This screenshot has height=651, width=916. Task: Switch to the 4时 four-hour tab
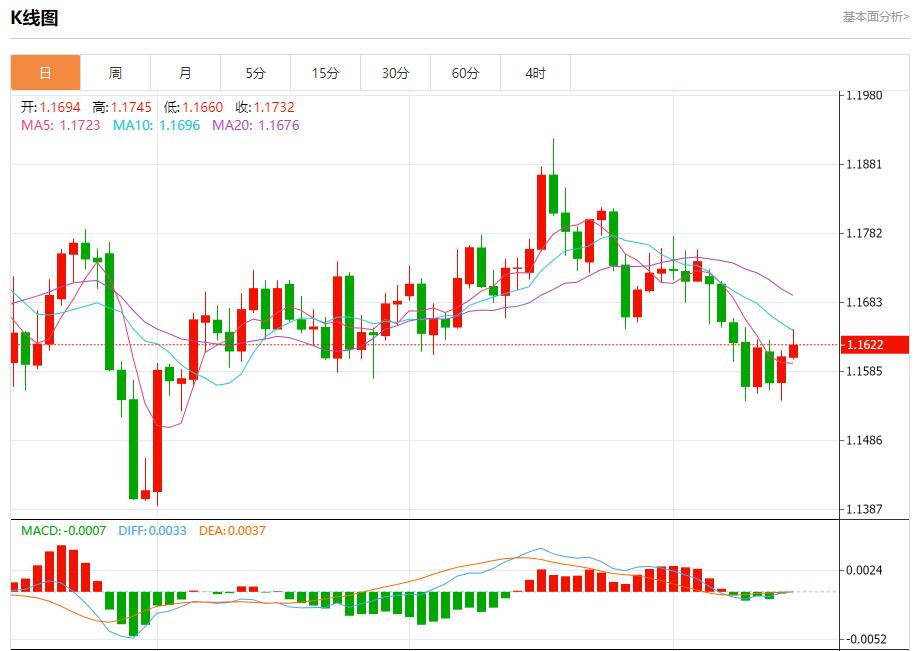[x=536, y=72]
